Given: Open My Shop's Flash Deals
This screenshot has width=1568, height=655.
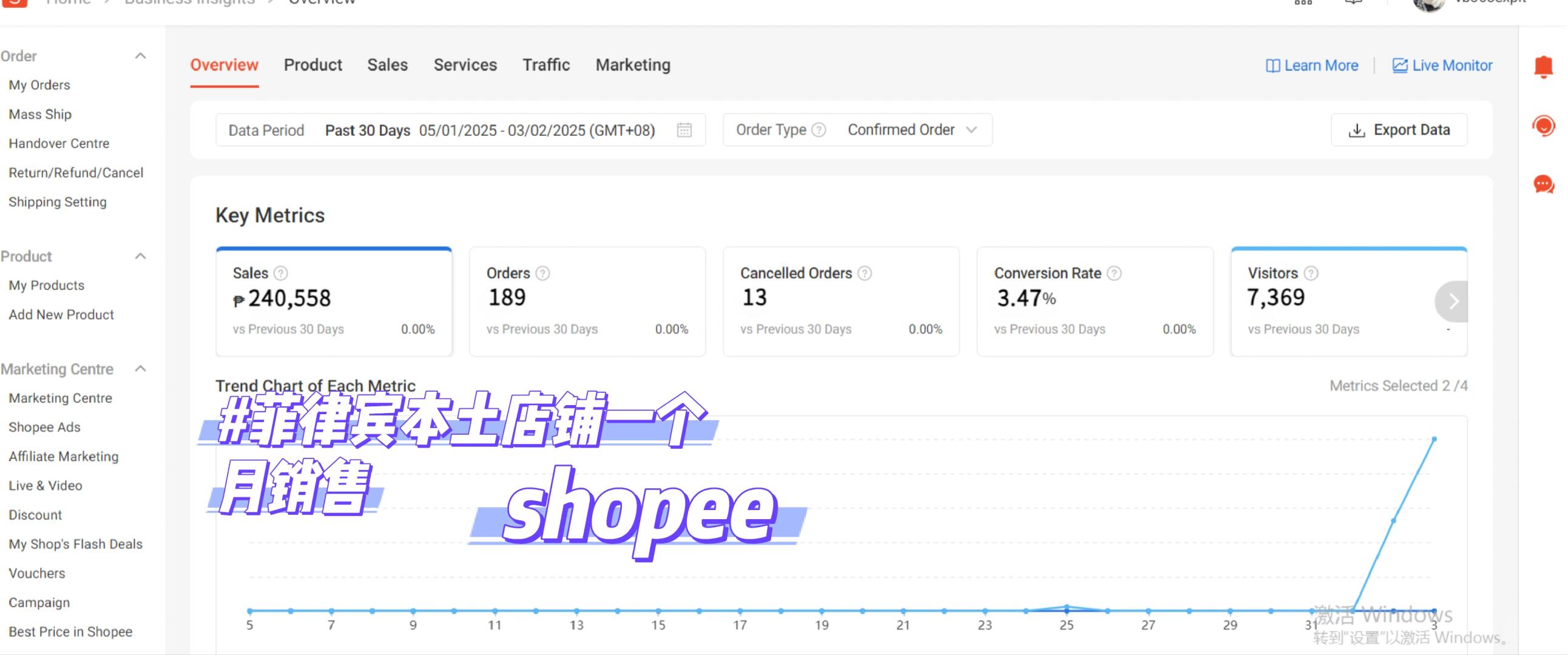Looking at the screenshot, I should (x=75, y=543).
